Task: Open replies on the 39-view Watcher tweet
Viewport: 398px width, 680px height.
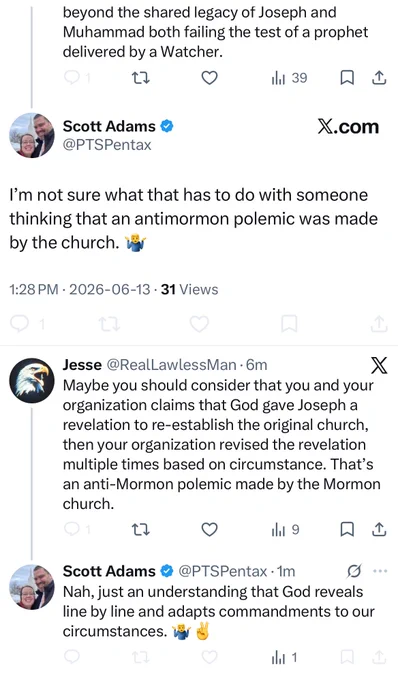Action: (x=77, y=78)
